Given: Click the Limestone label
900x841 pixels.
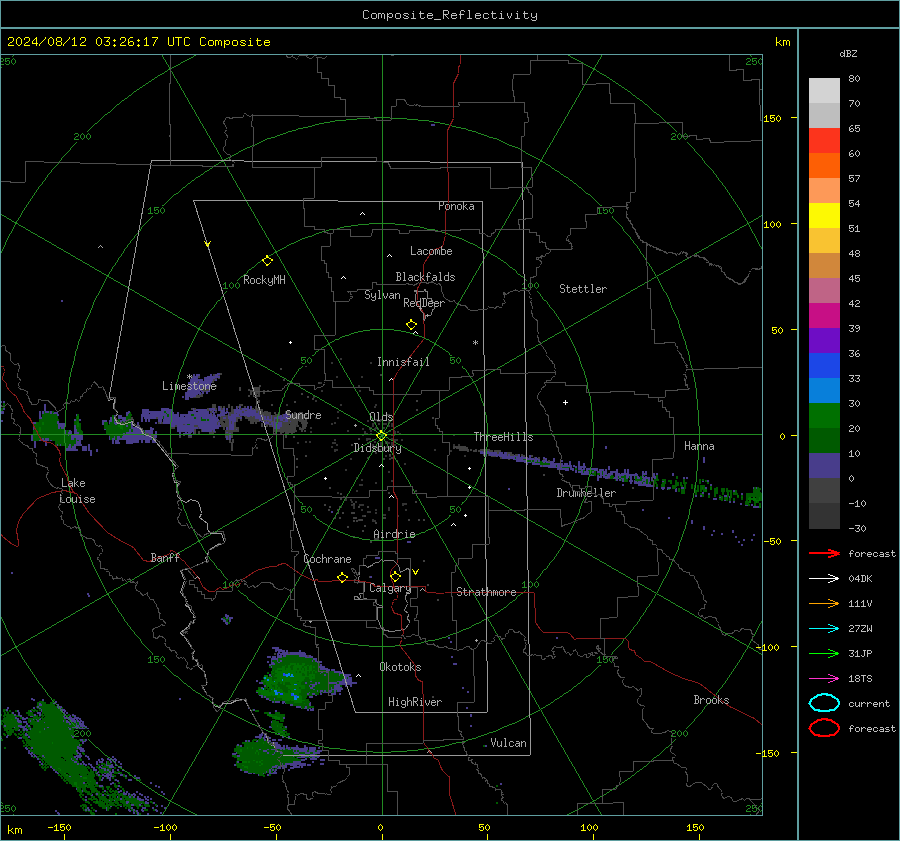Looking at the screenshot, I should coord(189,386).
